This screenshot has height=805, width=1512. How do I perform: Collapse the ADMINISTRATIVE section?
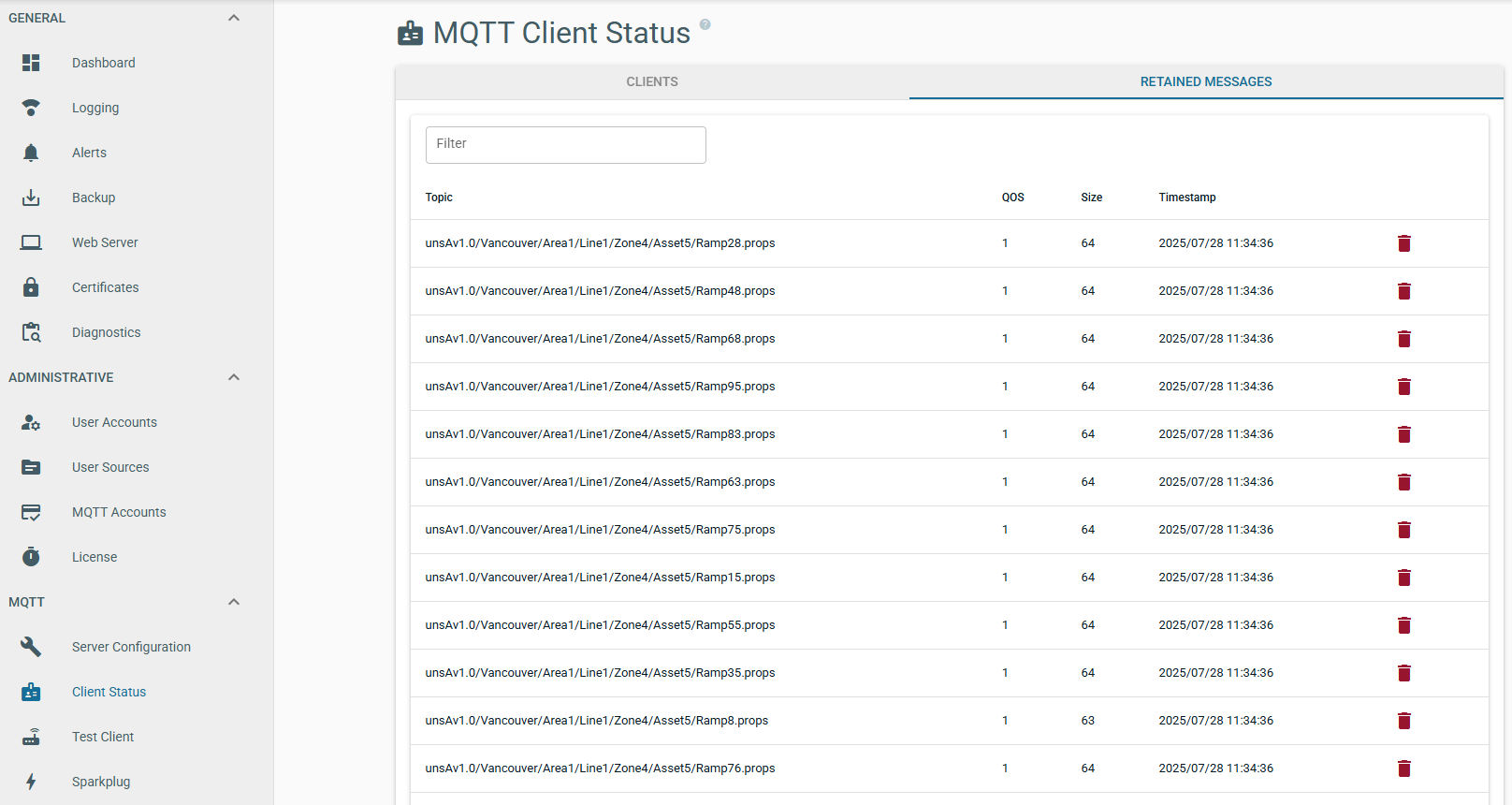(234, 377)
